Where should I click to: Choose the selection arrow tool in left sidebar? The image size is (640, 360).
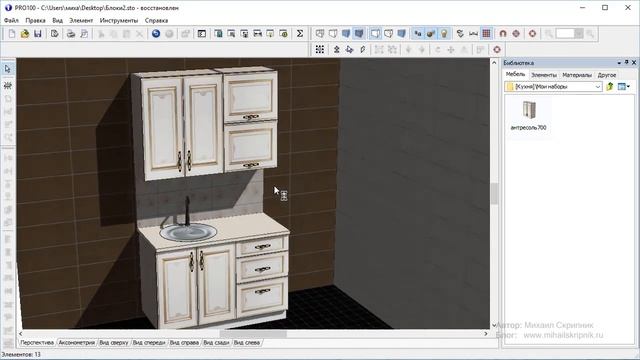[8, 69]
